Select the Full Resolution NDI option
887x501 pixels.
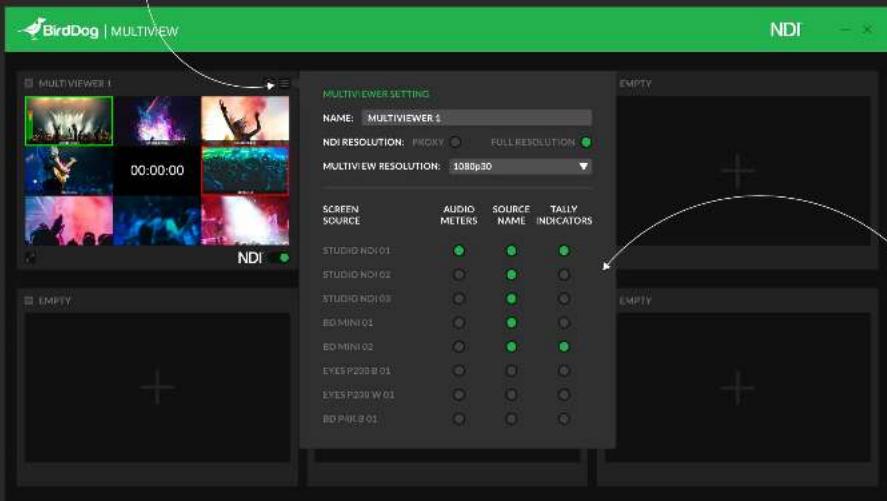tap(586, 142)
